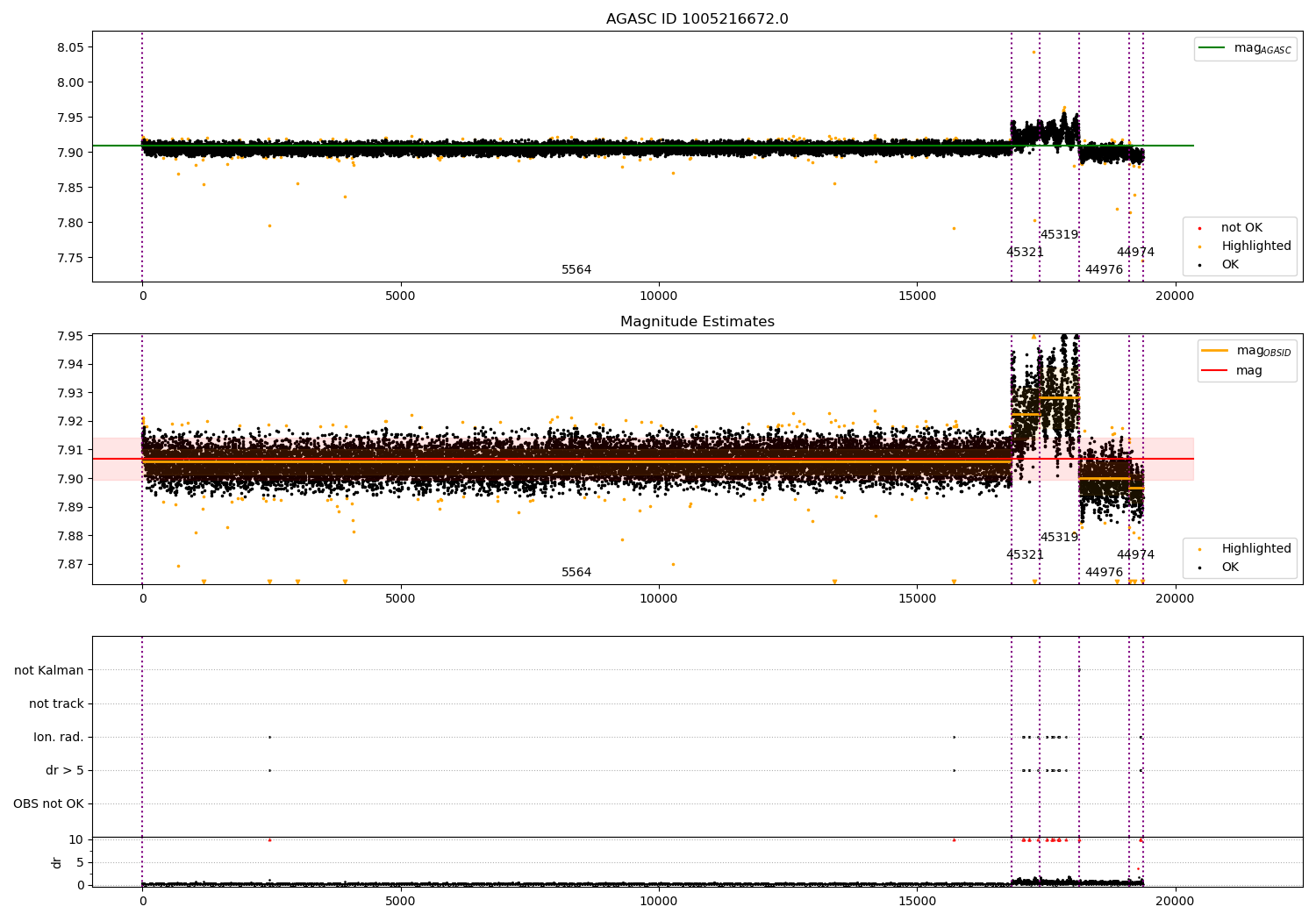The width and height of the screenshot is (1316, 921).
Task: Click OBSID label 45321 in Magnitude Estimates plot
Action: tap(1025, 555)
